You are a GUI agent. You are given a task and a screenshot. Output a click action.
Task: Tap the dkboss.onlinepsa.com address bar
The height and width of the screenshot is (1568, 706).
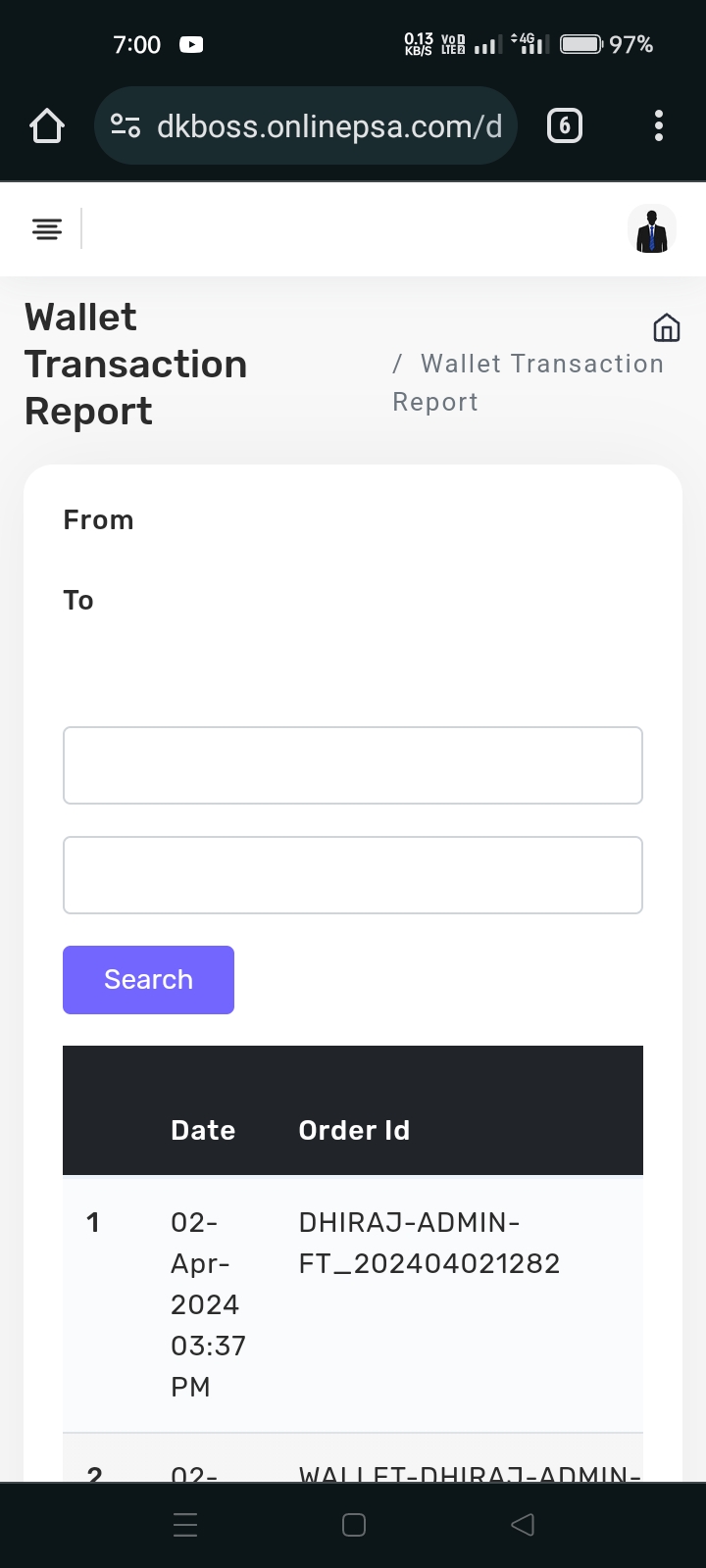tap(328, 126)
